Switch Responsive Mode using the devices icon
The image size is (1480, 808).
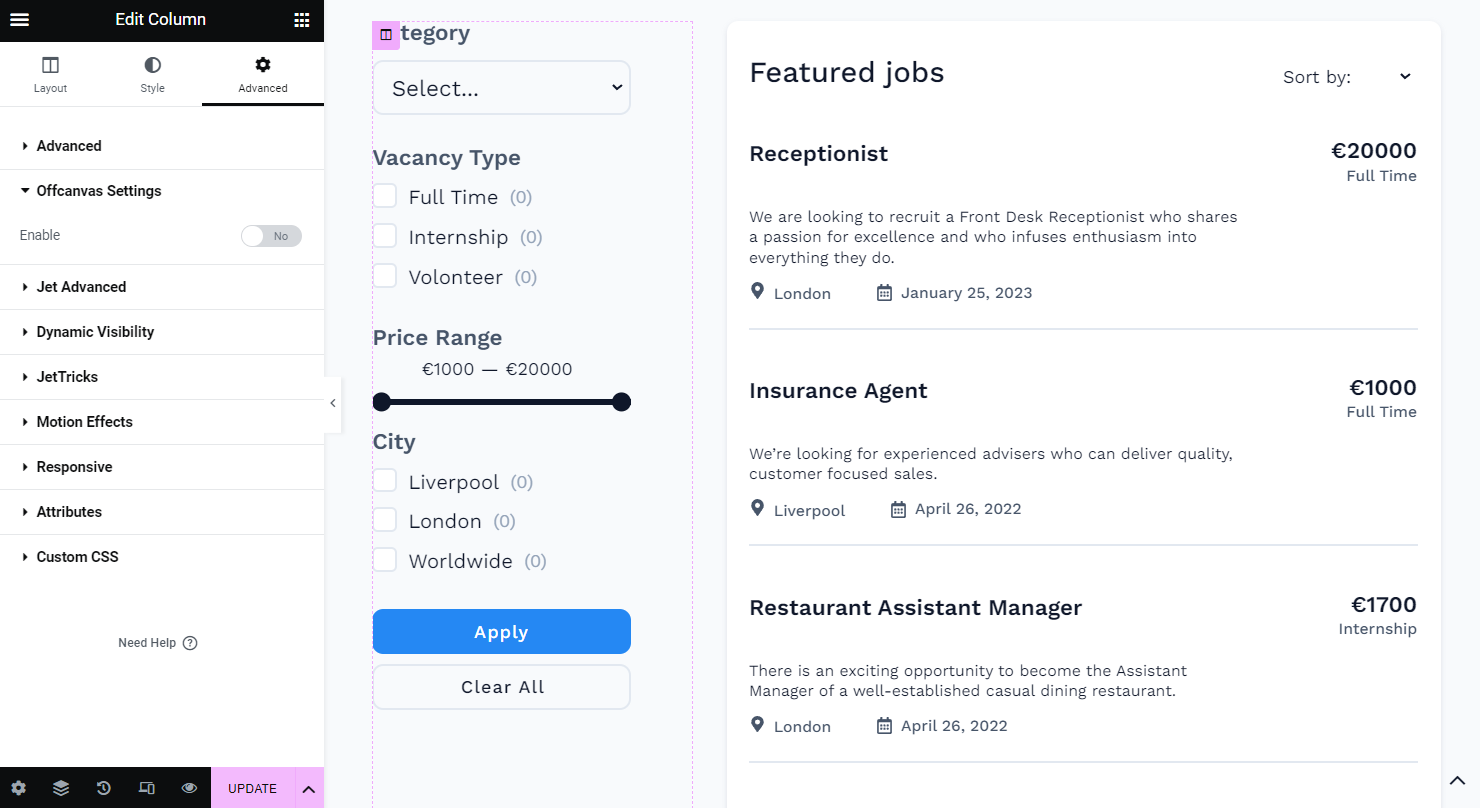(x=147, y=788)
